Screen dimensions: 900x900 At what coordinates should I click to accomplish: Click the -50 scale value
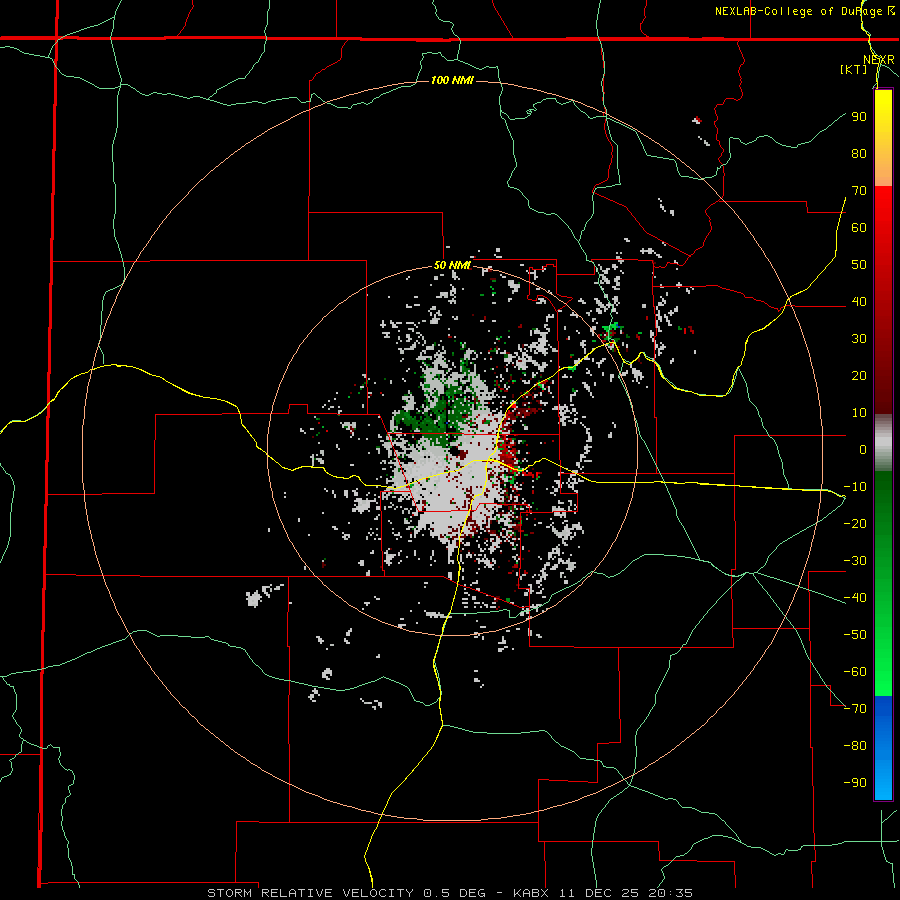[855, 635]
